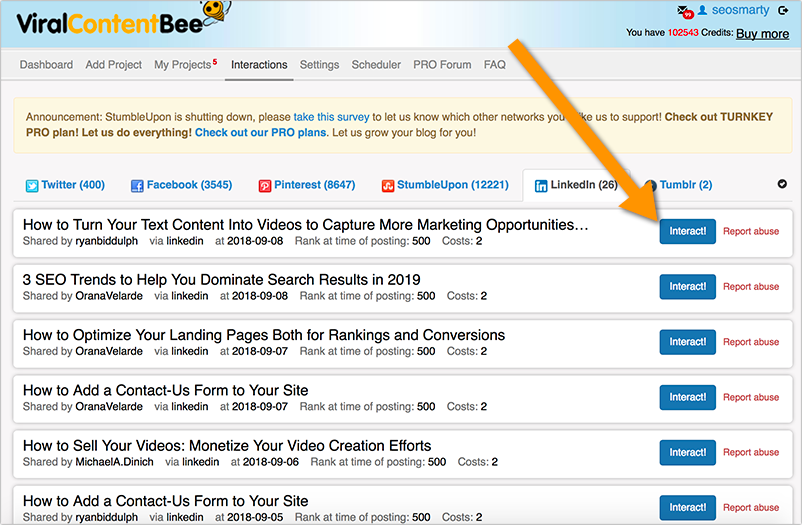
Task: Click the logout arrow icon
Action: click(x=783, y=10)
